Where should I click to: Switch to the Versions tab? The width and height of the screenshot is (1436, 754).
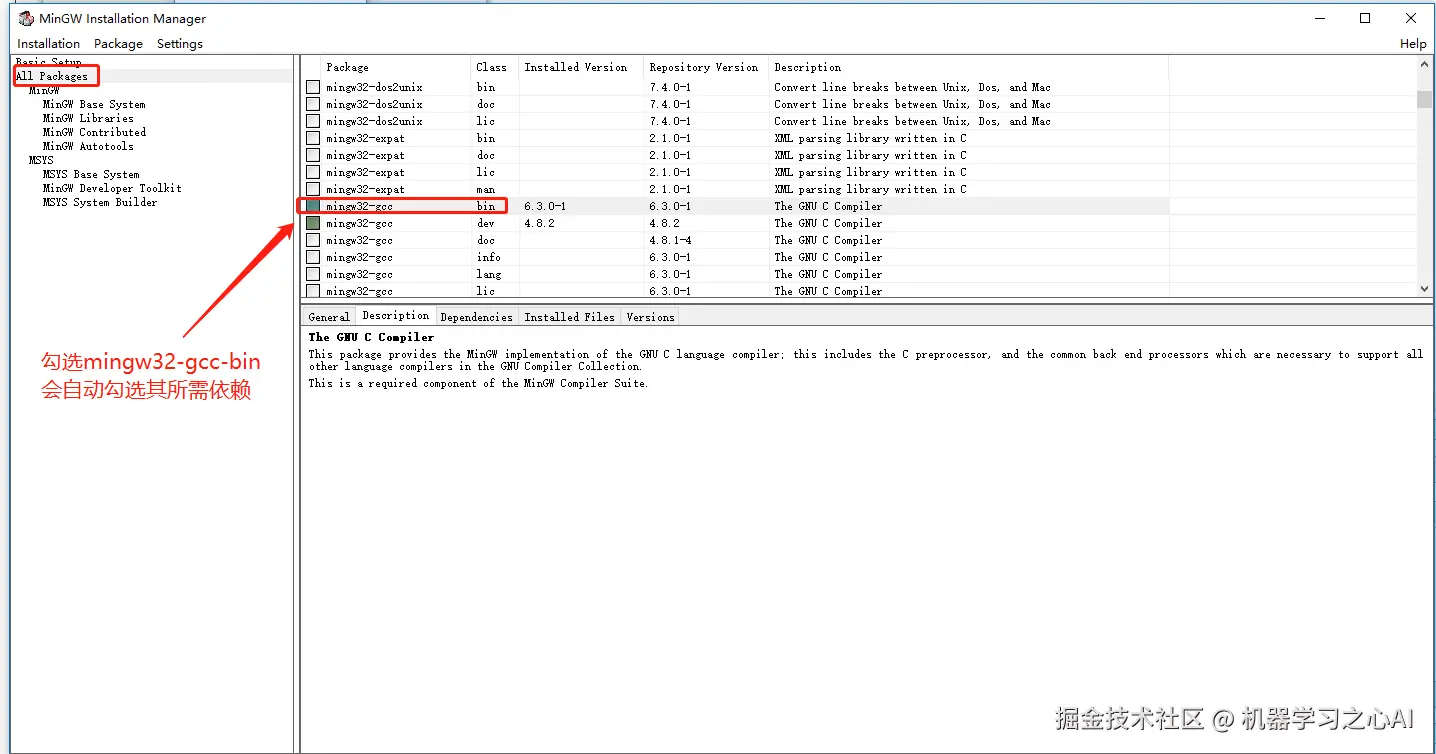[x=650, y=317]
